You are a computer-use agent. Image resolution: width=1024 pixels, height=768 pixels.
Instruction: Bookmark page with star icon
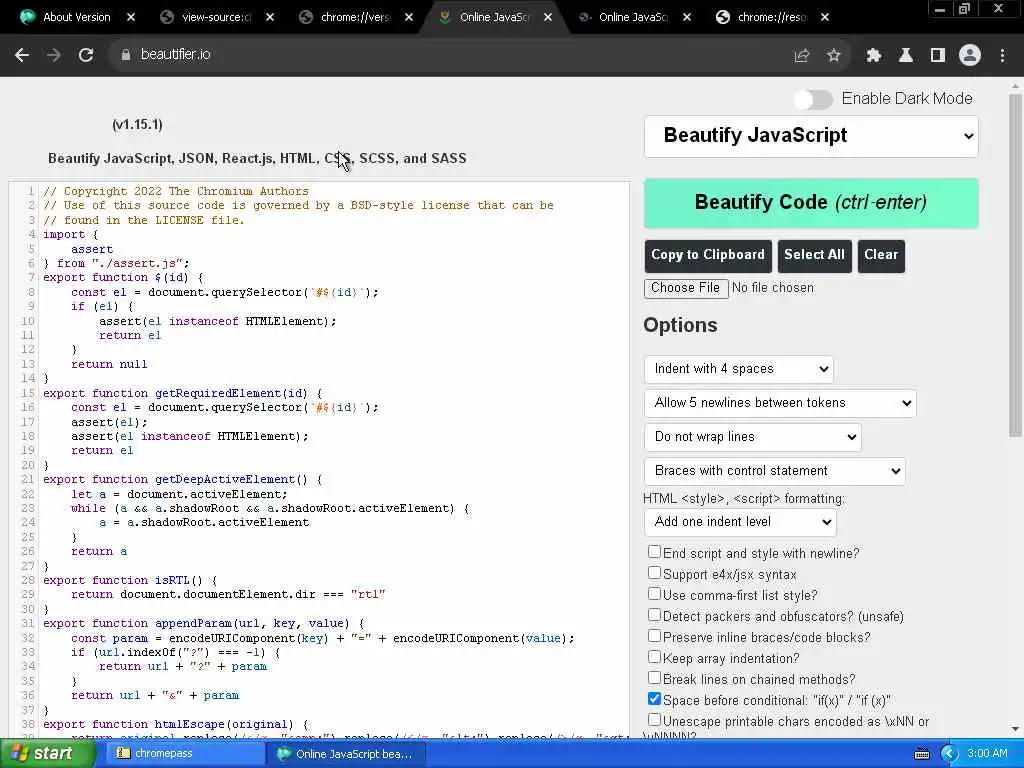[833, 56]
